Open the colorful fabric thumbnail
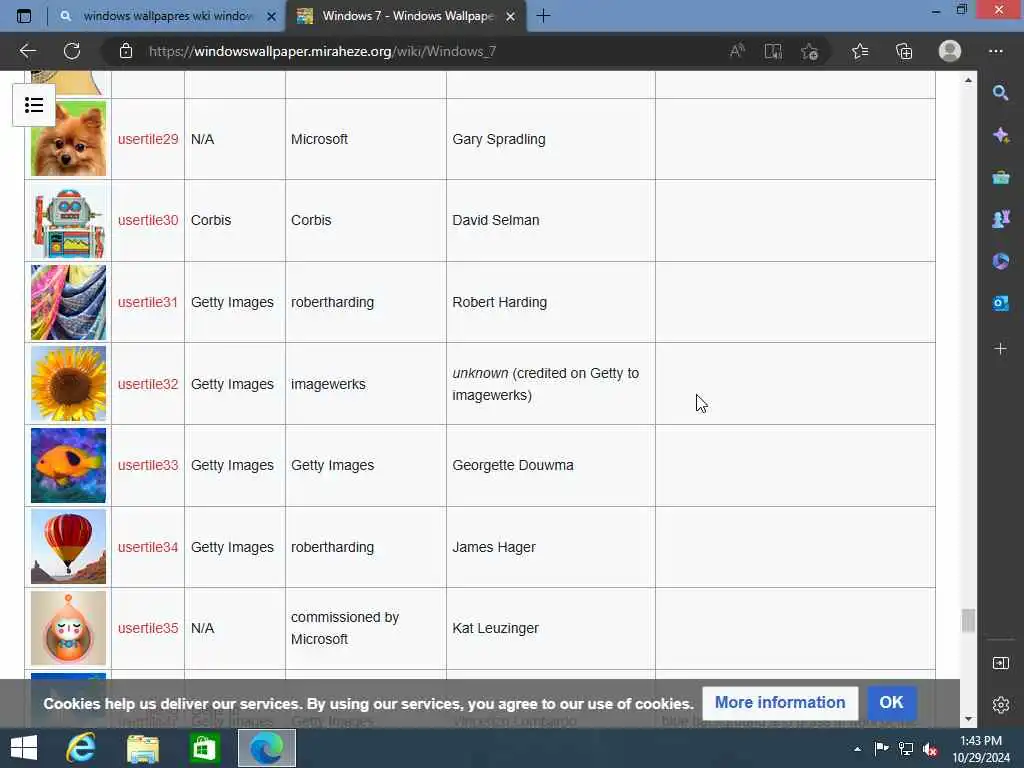Viewport: 1024px width, 768px height. (69, 302)
